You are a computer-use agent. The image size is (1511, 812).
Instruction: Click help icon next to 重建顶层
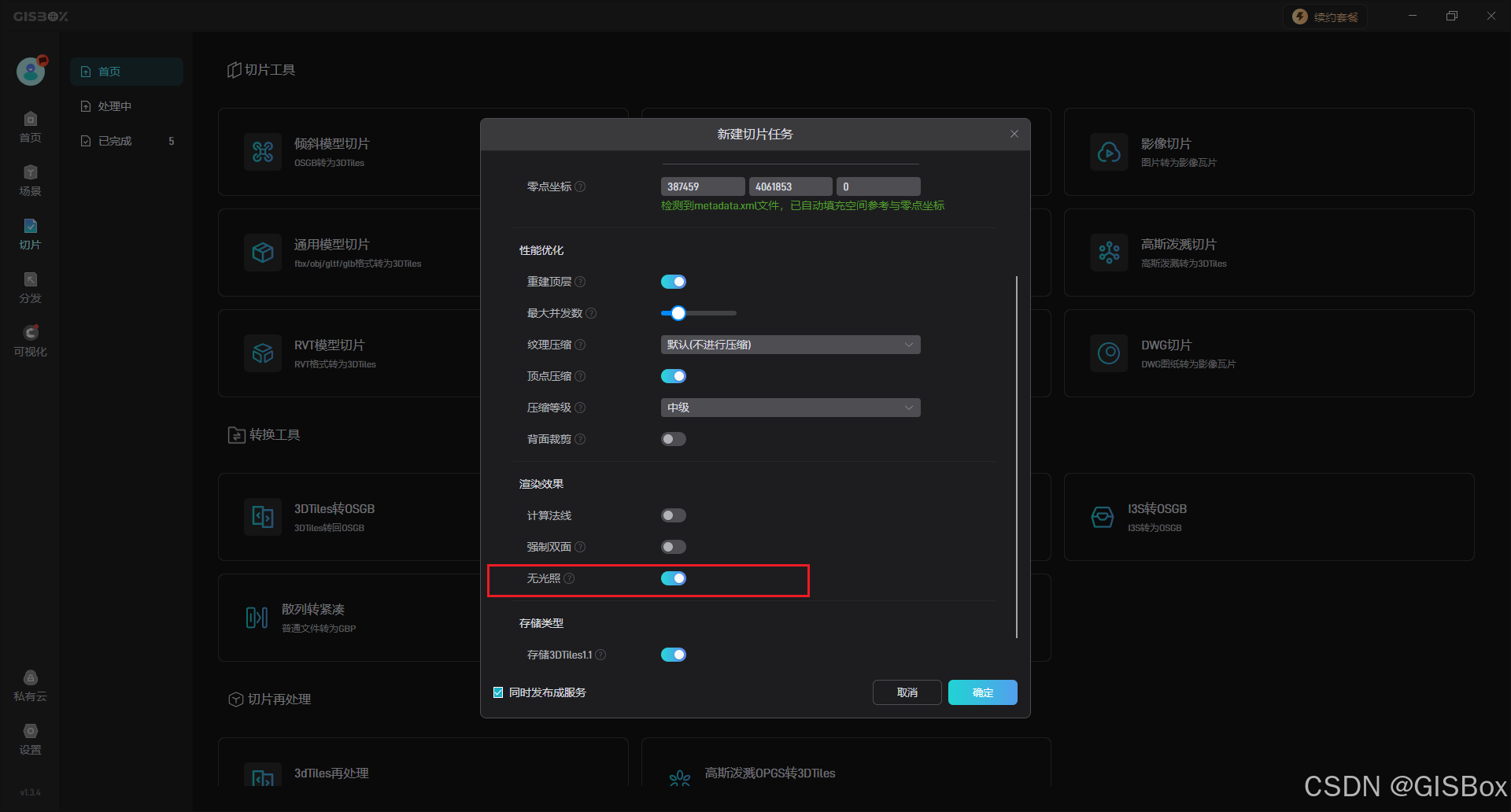pos(580,282)
